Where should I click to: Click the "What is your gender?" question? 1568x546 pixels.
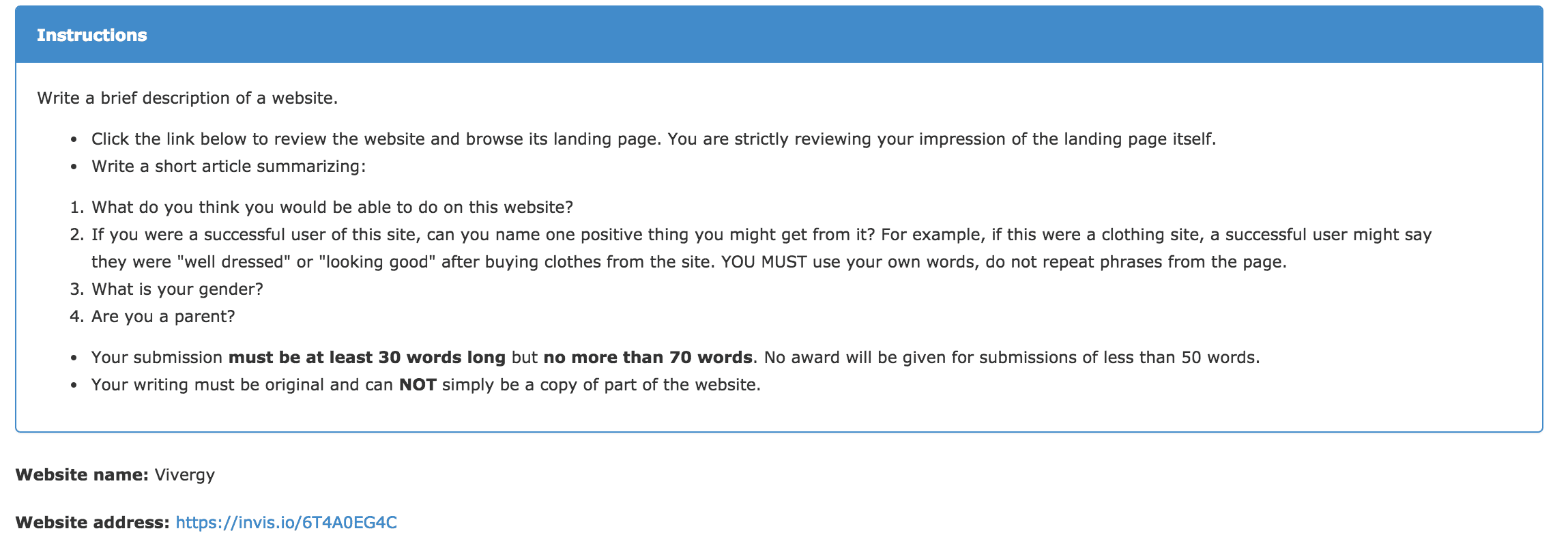(x=177, y=289)
